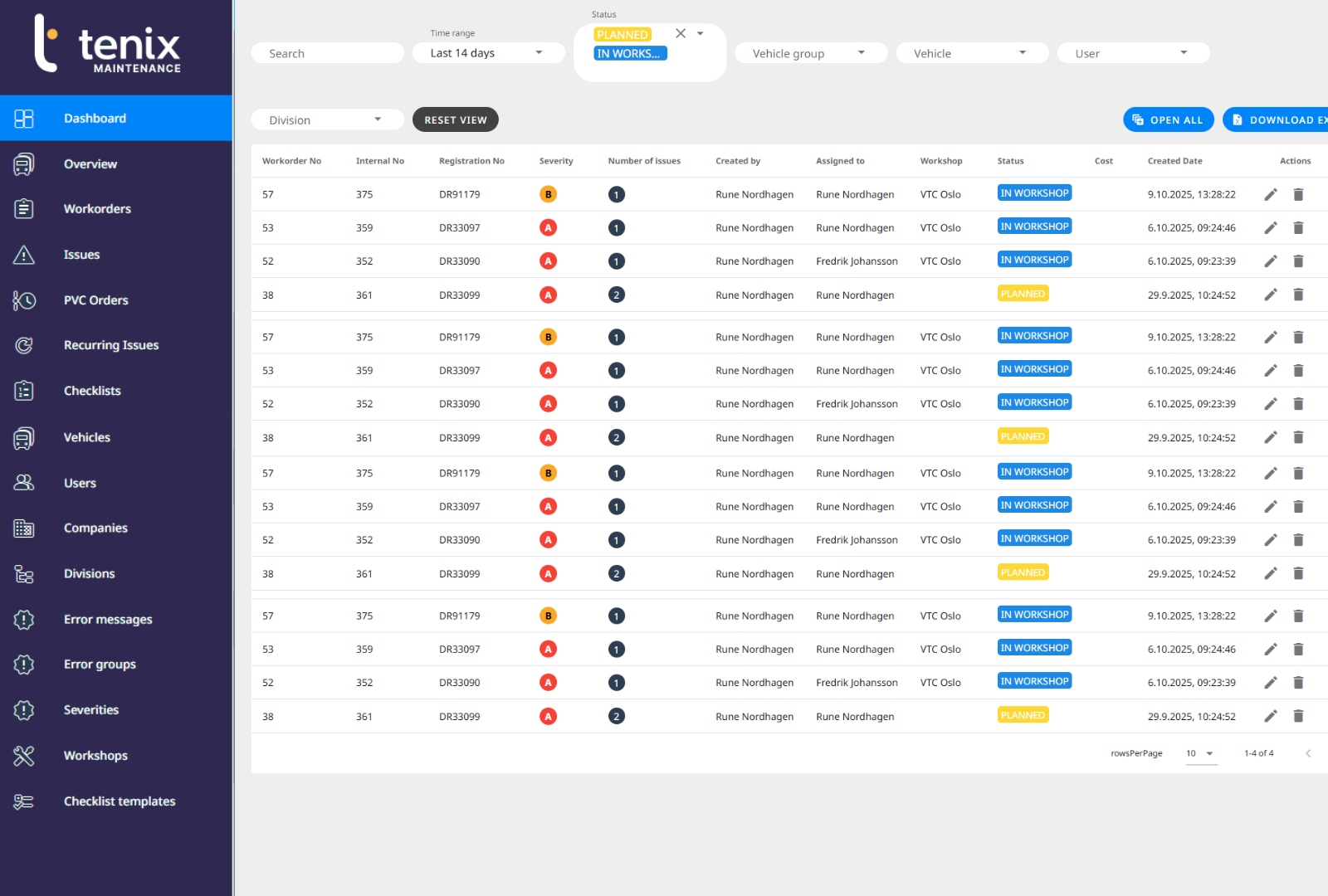Image resolution: width=1328 pixels, height=896 pixels.
Task: Open the Division dropdown
Action: tap(326, 120)
